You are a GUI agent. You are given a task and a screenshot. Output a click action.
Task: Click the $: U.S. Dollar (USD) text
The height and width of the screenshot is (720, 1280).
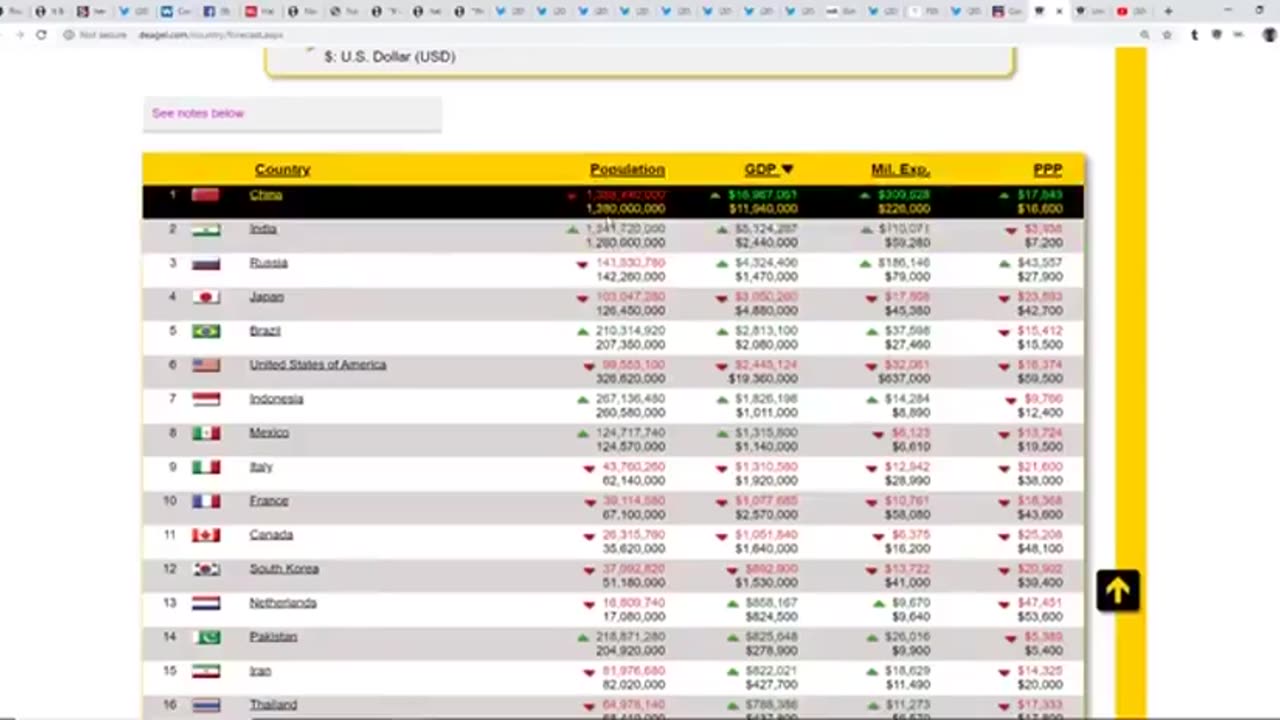coord(390,57)
